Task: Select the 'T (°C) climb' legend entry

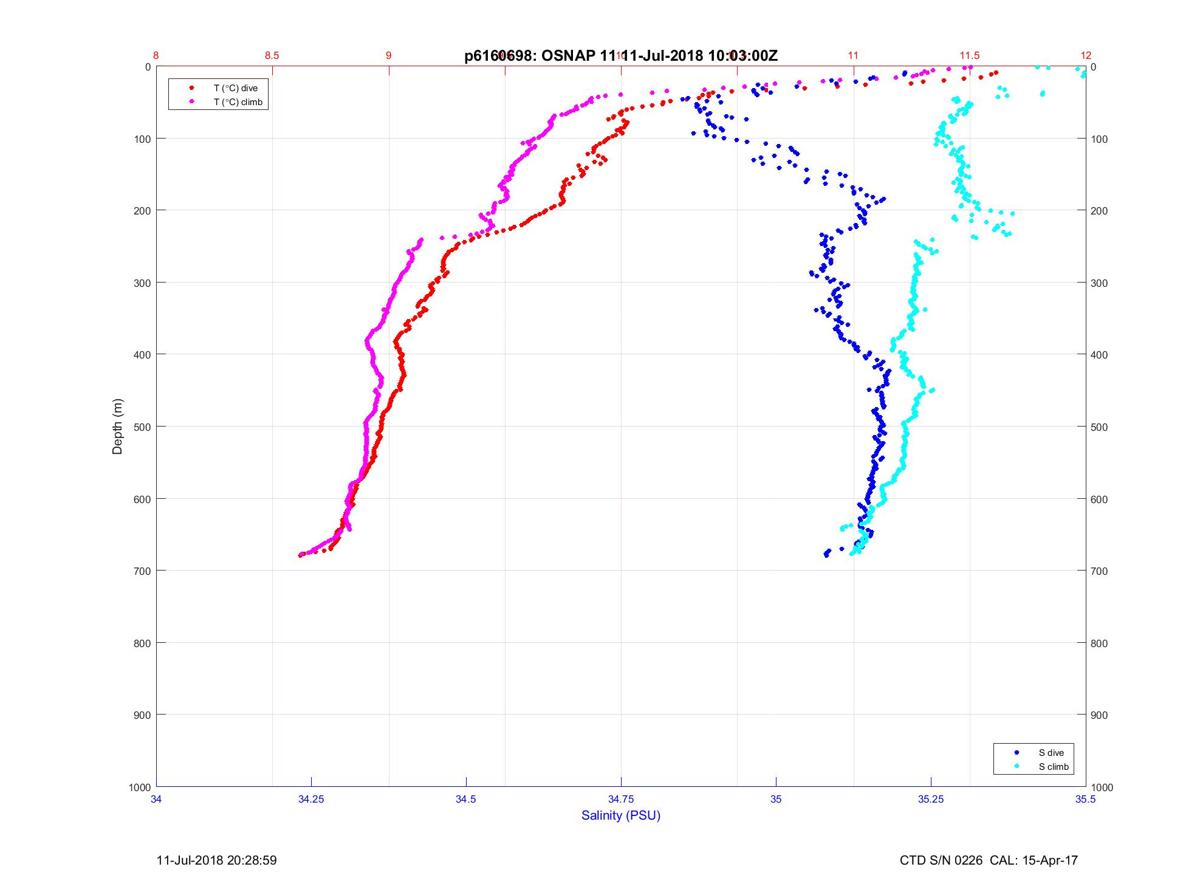Action: 239,102
